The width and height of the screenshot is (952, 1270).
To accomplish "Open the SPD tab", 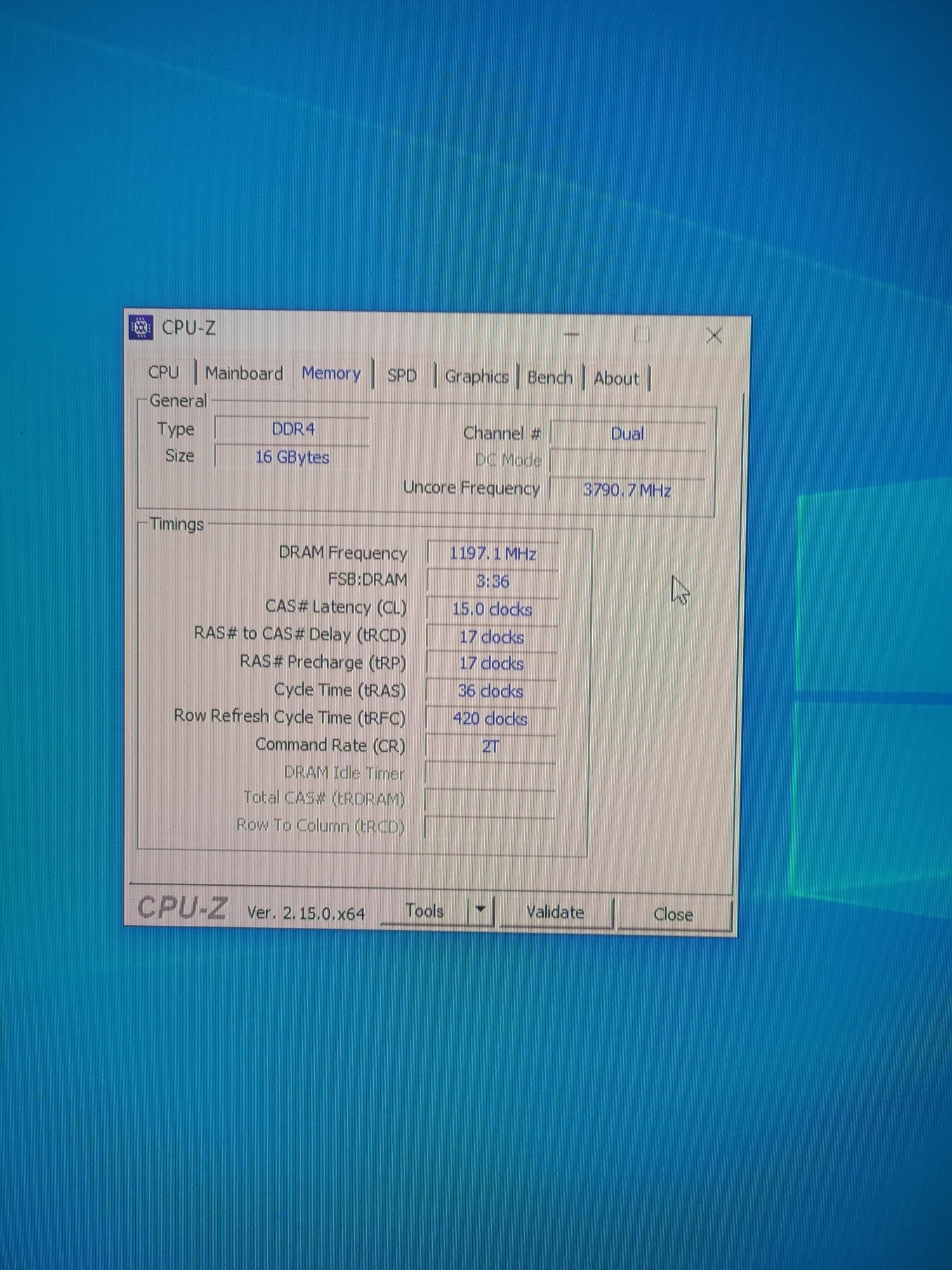I will point(402,375).
